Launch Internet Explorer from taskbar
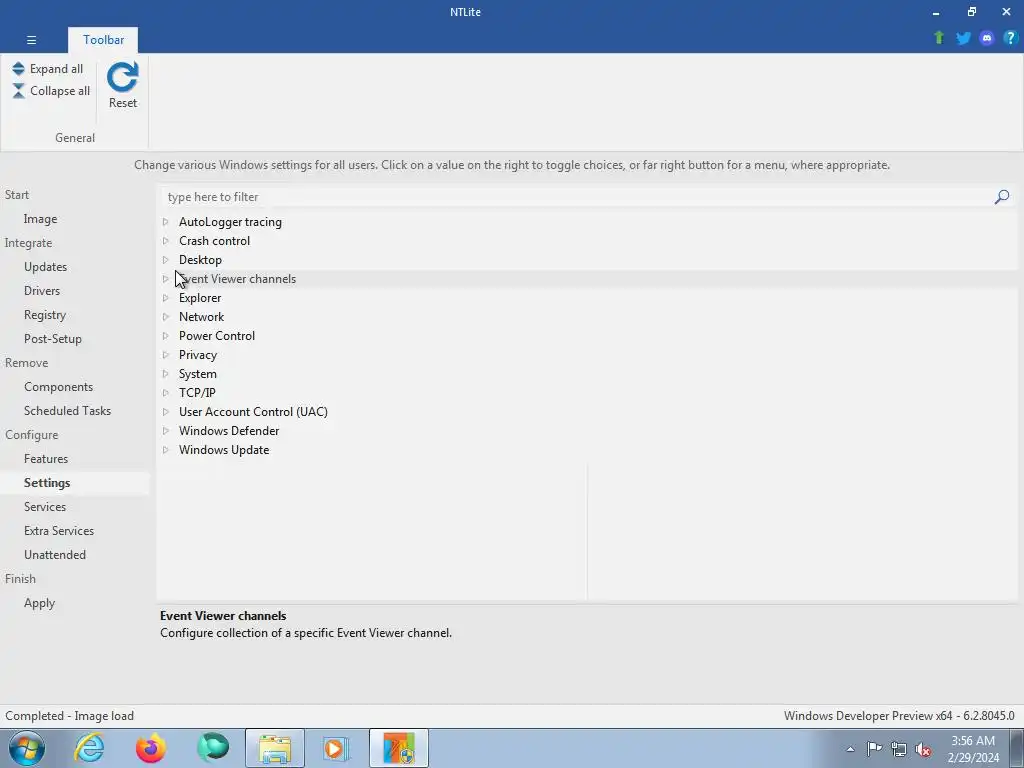Image resolution: width=1024 pixels, height=768 pixels. click(x=89, y=748)
